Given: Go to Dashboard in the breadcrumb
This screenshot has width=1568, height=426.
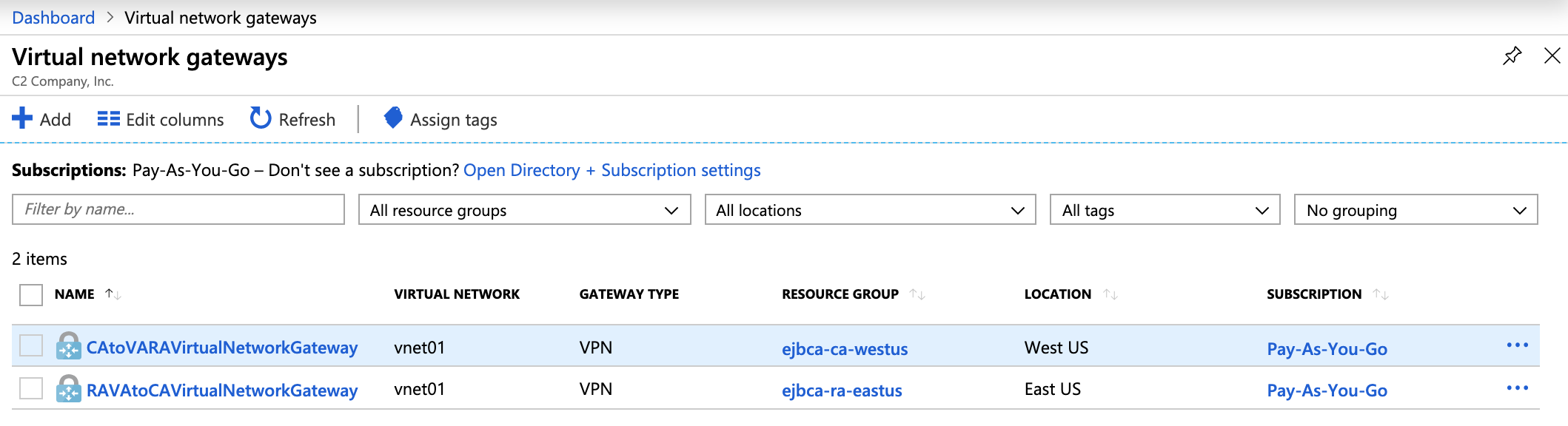Looking at the screenshot, I should (53, 18).
